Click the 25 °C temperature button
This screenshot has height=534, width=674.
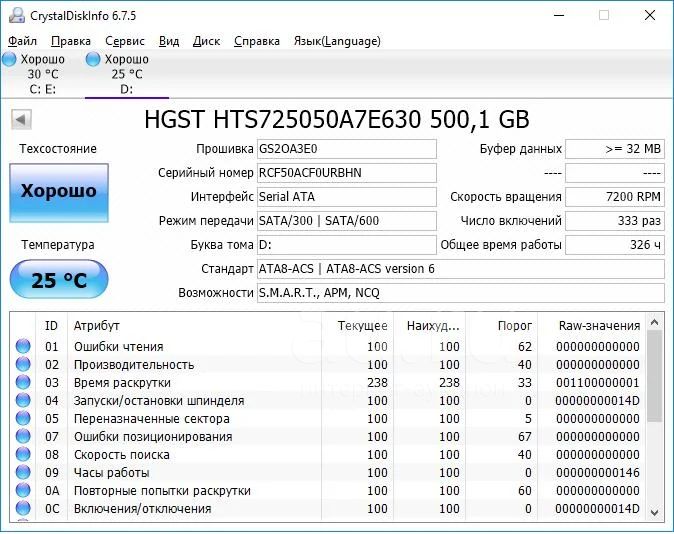59,279
